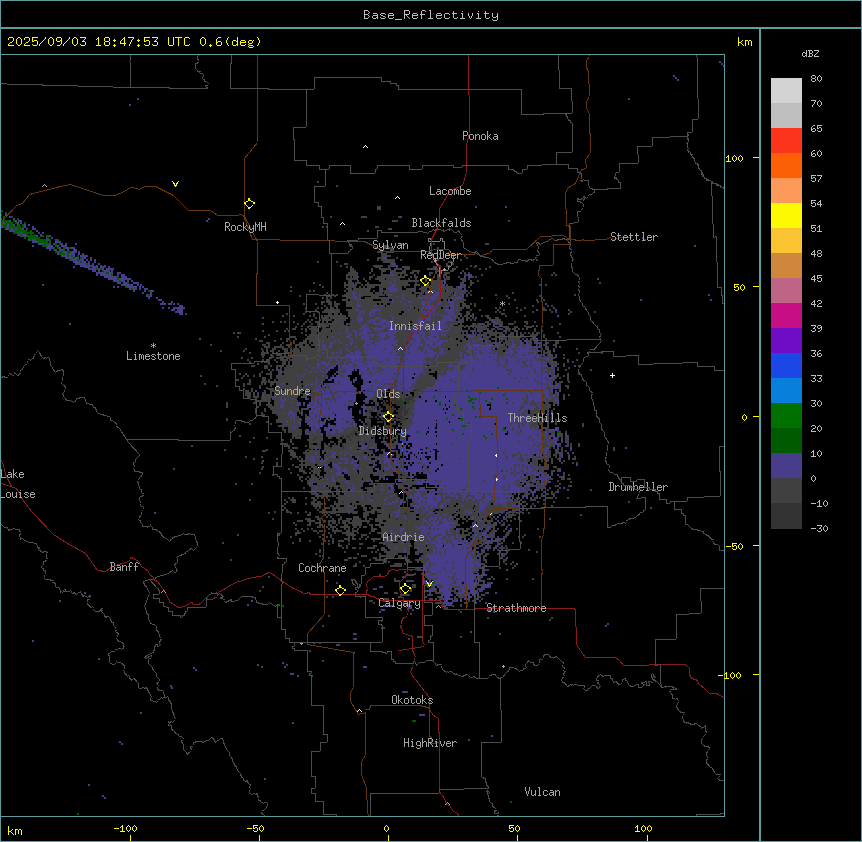Select the Stettler label
Screen dimensions: 862x842
(x=634, y=237)
